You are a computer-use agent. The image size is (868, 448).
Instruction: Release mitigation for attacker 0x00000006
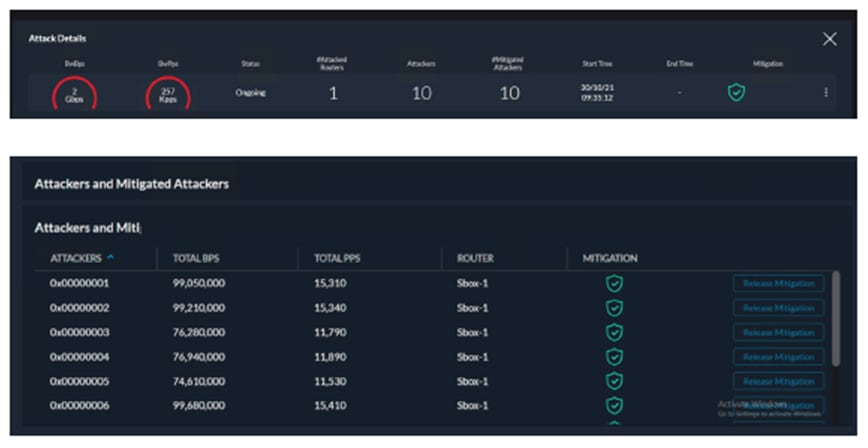pyautogui.click(x=778, y=405)
